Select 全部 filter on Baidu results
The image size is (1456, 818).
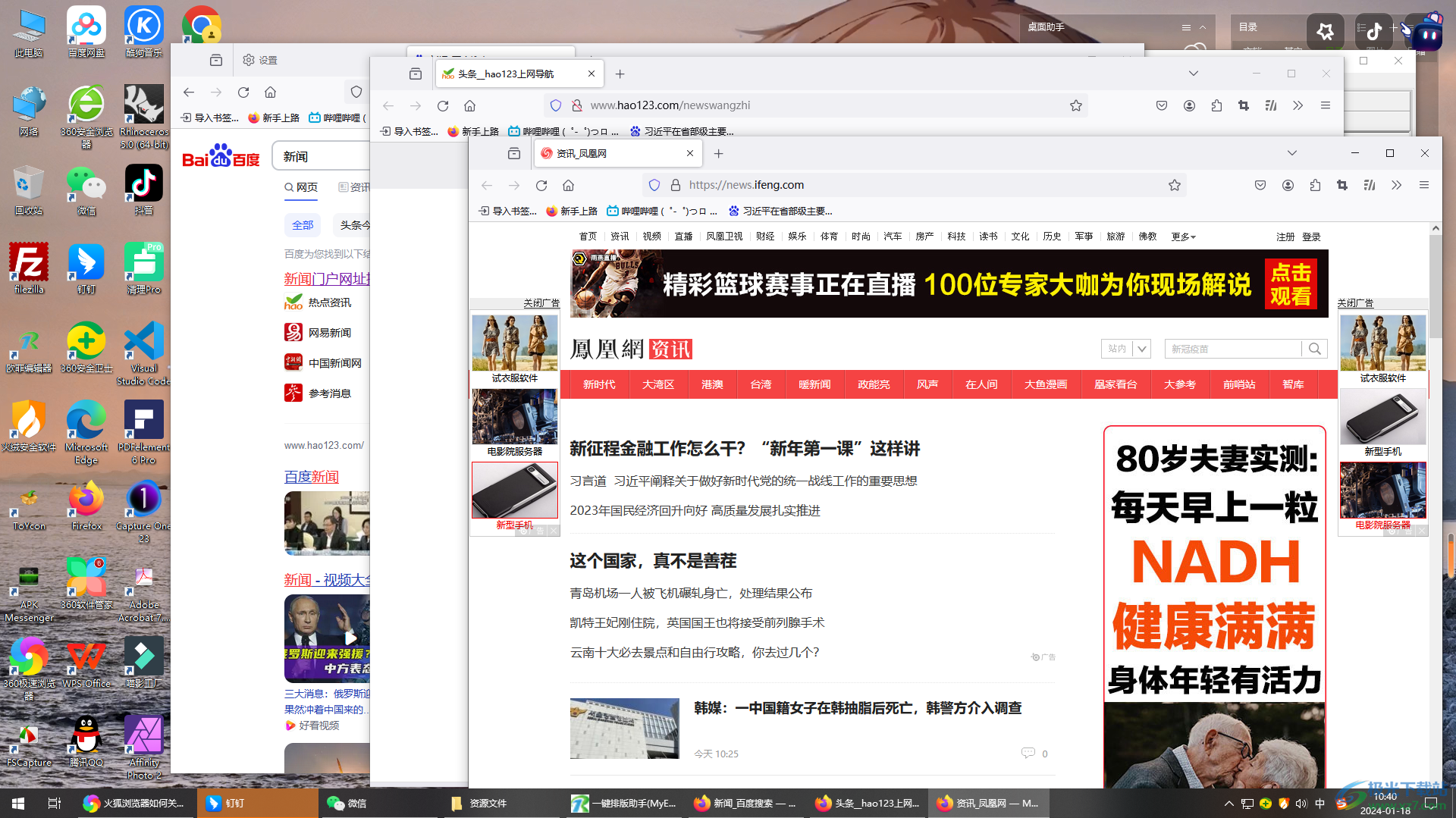[303, 225]
